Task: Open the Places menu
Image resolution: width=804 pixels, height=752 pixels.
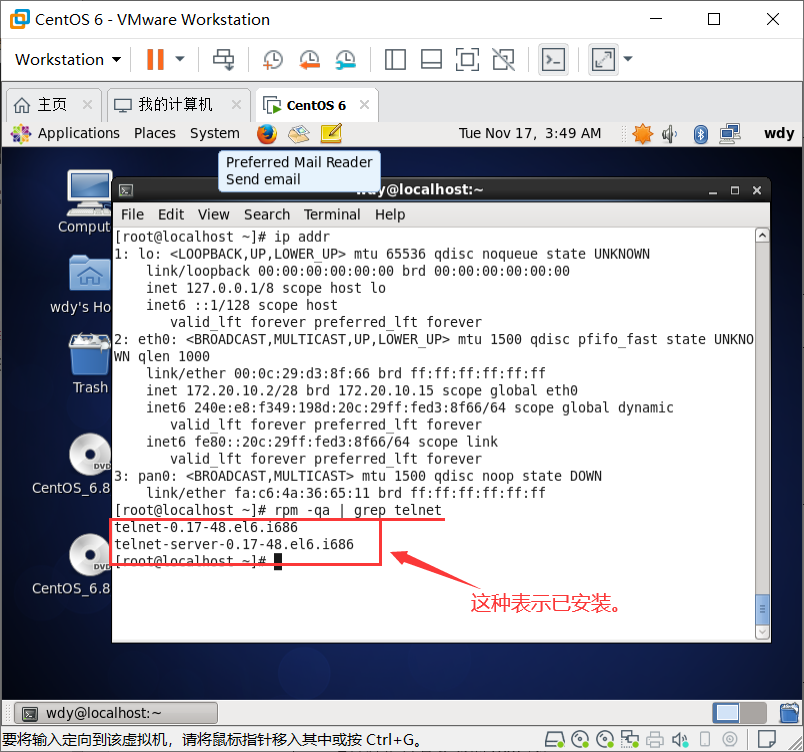Action: click(x=155, y=133)
